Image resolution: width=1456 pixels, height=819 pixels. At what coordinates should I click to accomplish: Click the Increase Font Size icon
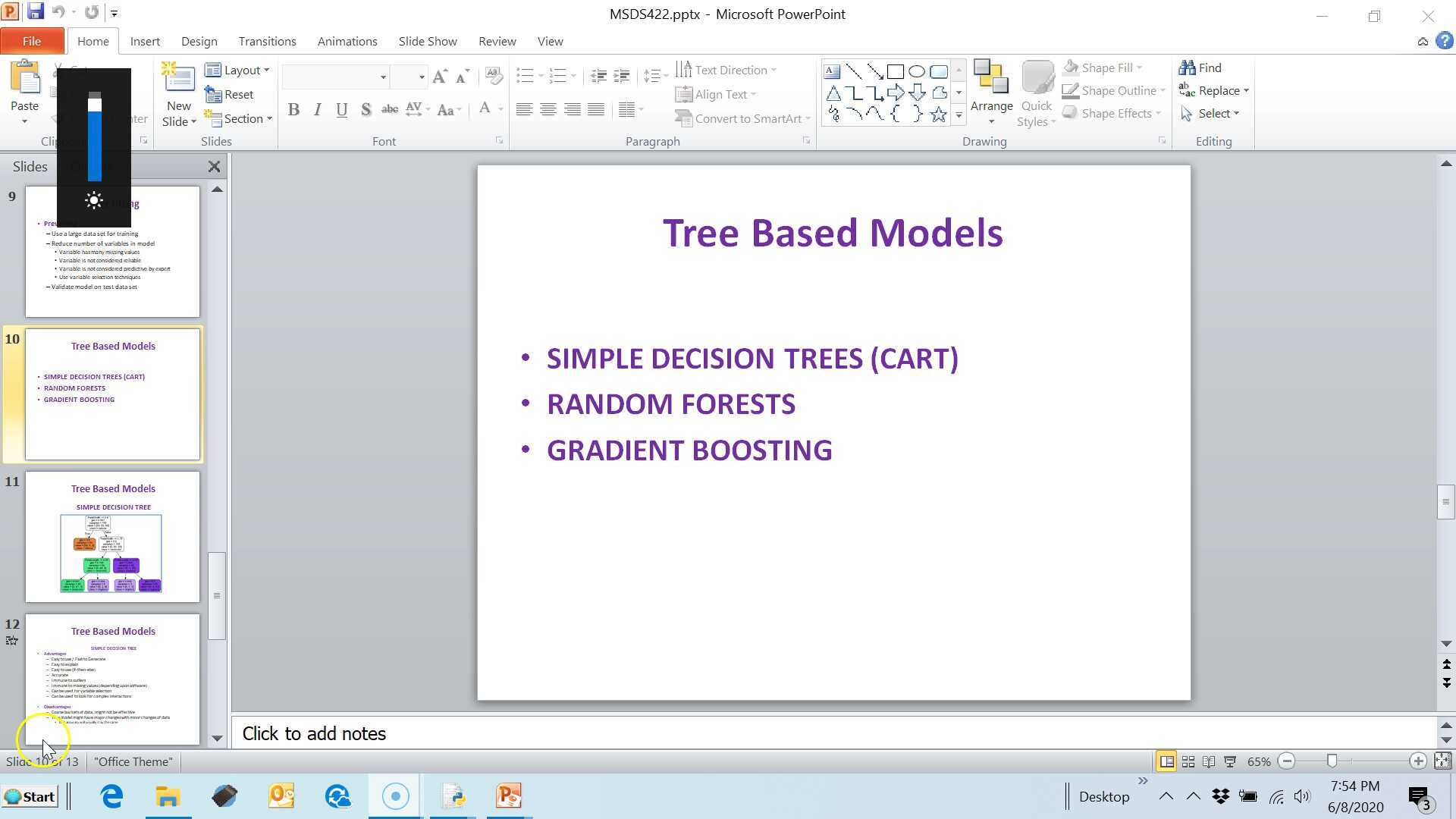pos(439,76)
